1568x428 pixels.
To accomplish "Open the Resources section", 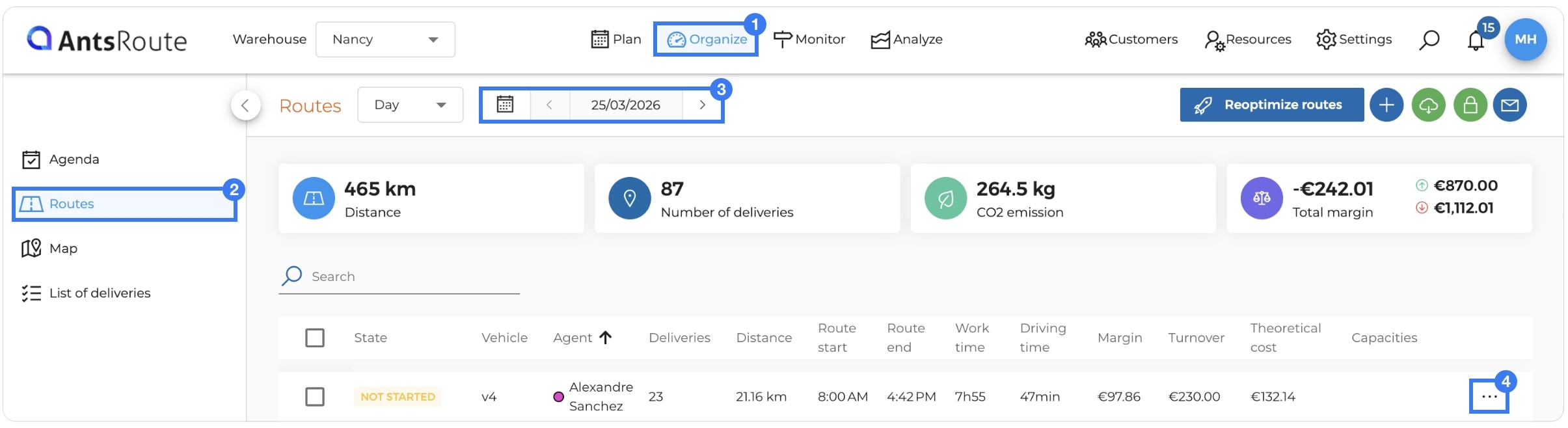I will (x=1248, y=40).
